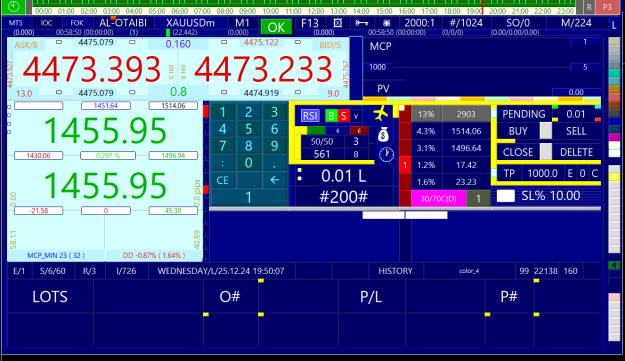625x361 pixels.
Task: Click the MCP 1000 slider track
Action: tap(482, 67)
